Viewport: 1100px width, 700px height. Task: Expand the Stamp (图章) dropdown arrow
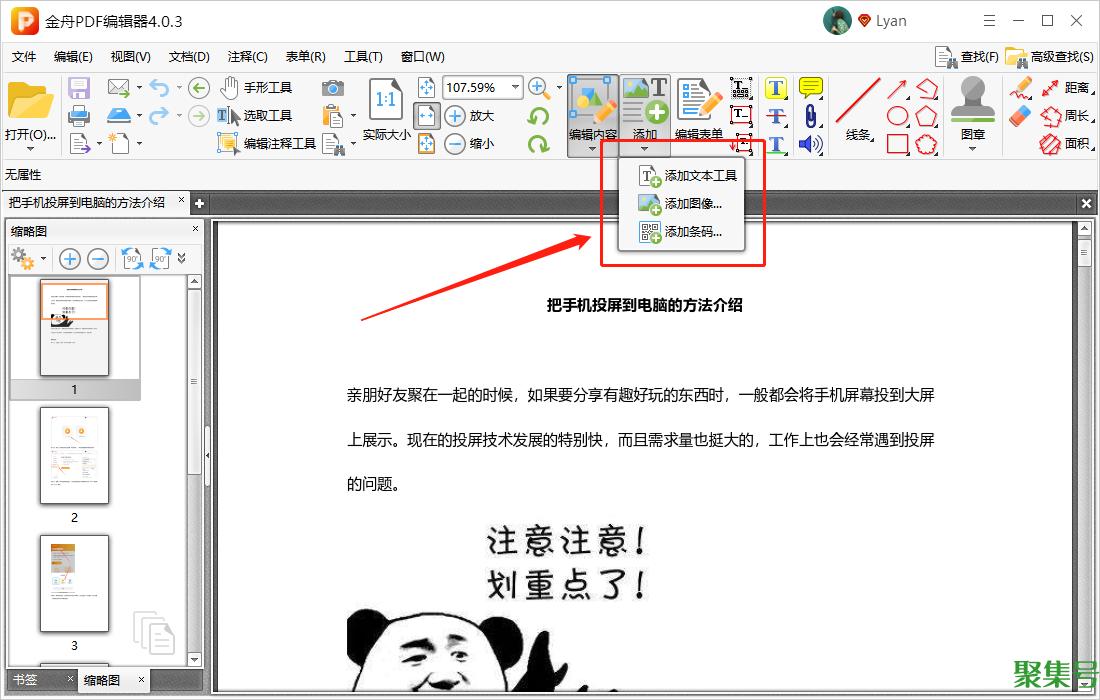pyautogui.click(x=972, y=149)
